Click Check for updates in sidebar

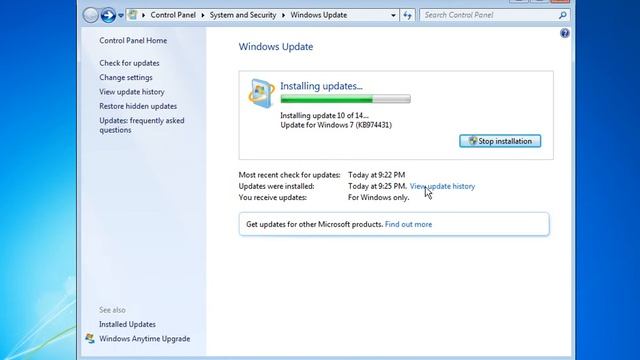(129, 63)
